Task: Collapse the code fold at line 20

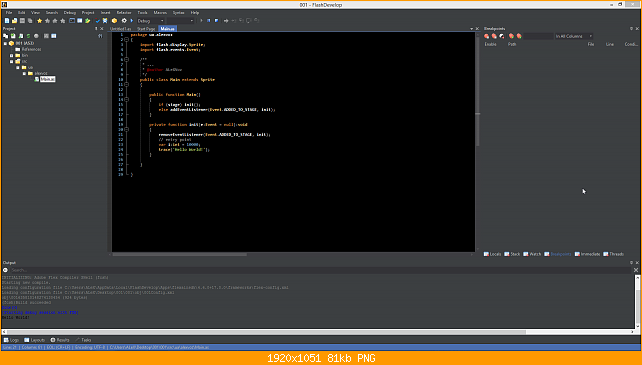Action: (127, 129)
